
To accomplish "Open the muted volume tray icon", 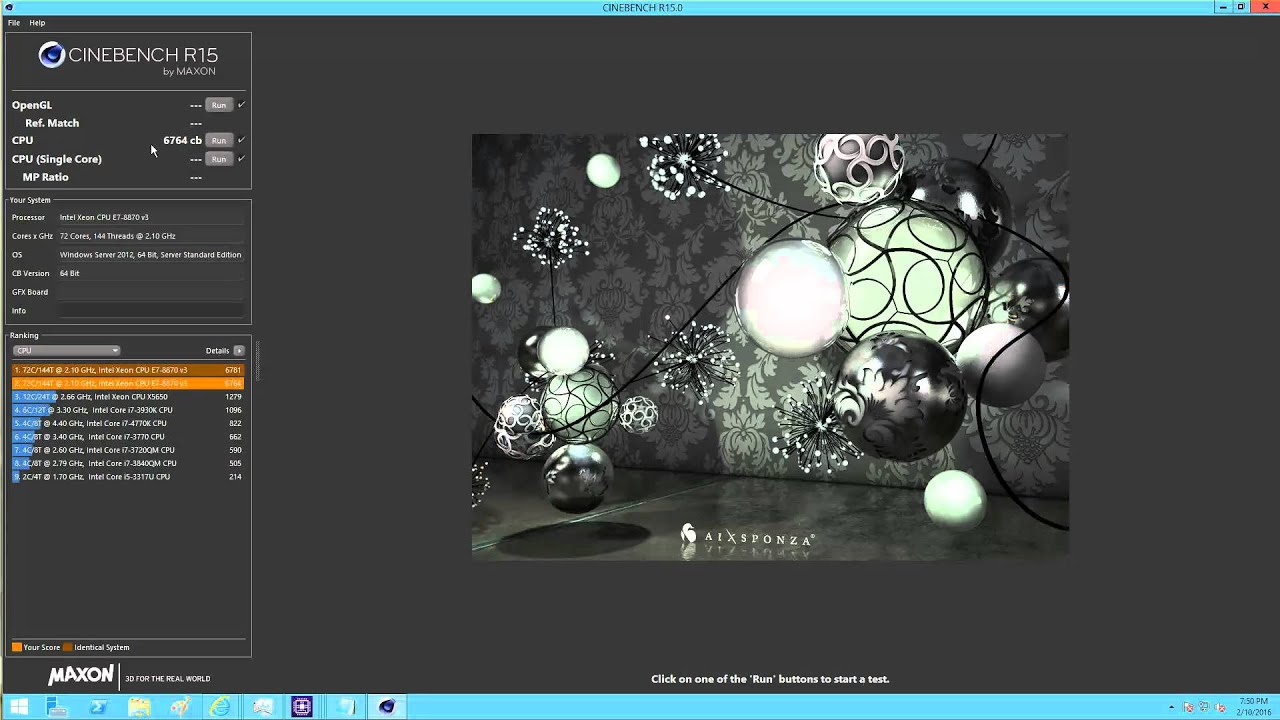I will point(1220,708).
